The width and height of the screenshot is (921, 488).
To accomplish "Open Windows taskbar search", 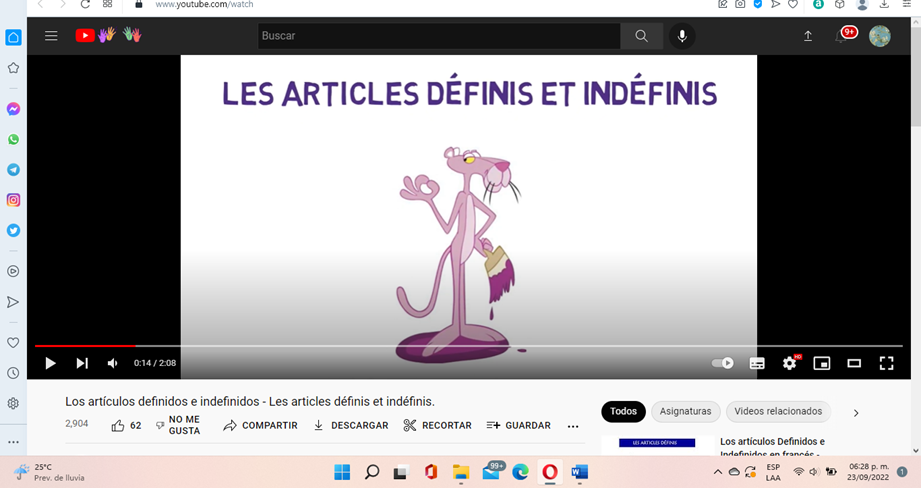I will click(372, 472).
